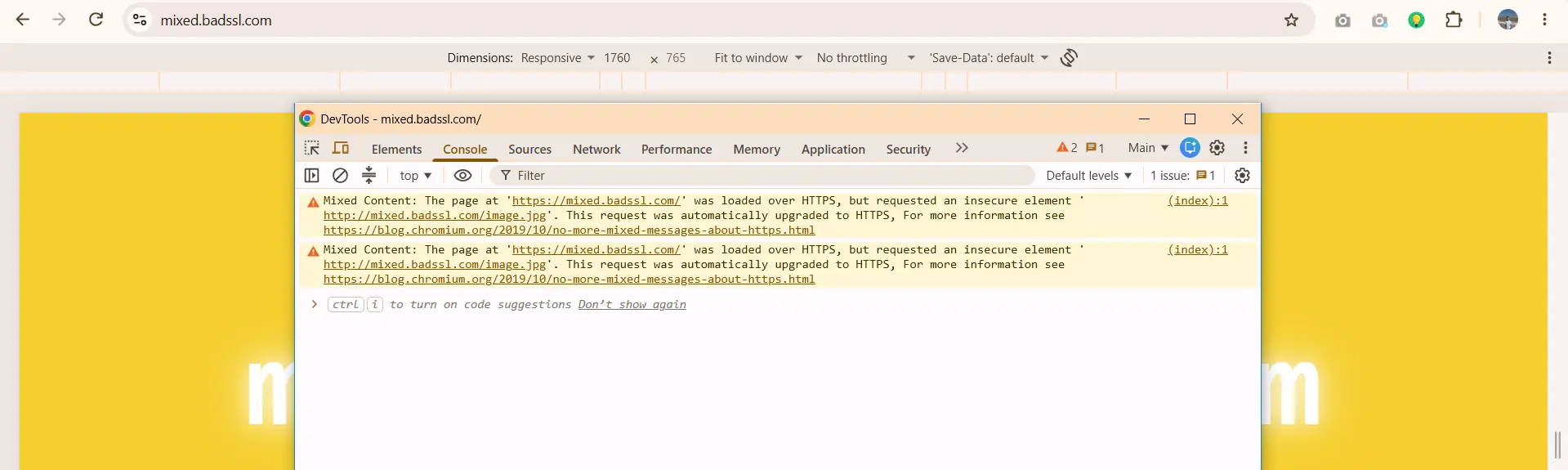Open the Extensions puzzle-piece menu
1568x470 pixels.
[x=1454, y=20]
